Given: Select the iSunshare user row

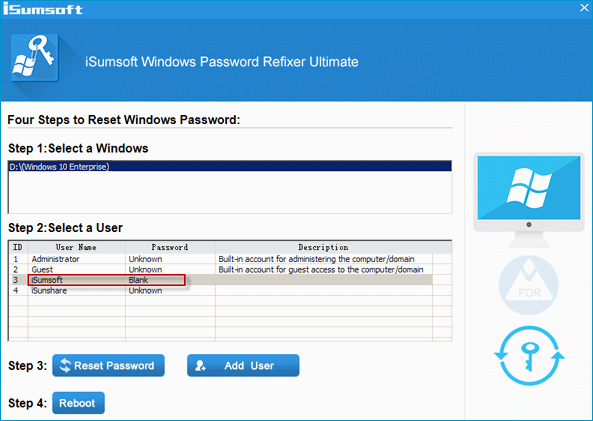Looking at the screenshot, I should (x=220, y=291).
